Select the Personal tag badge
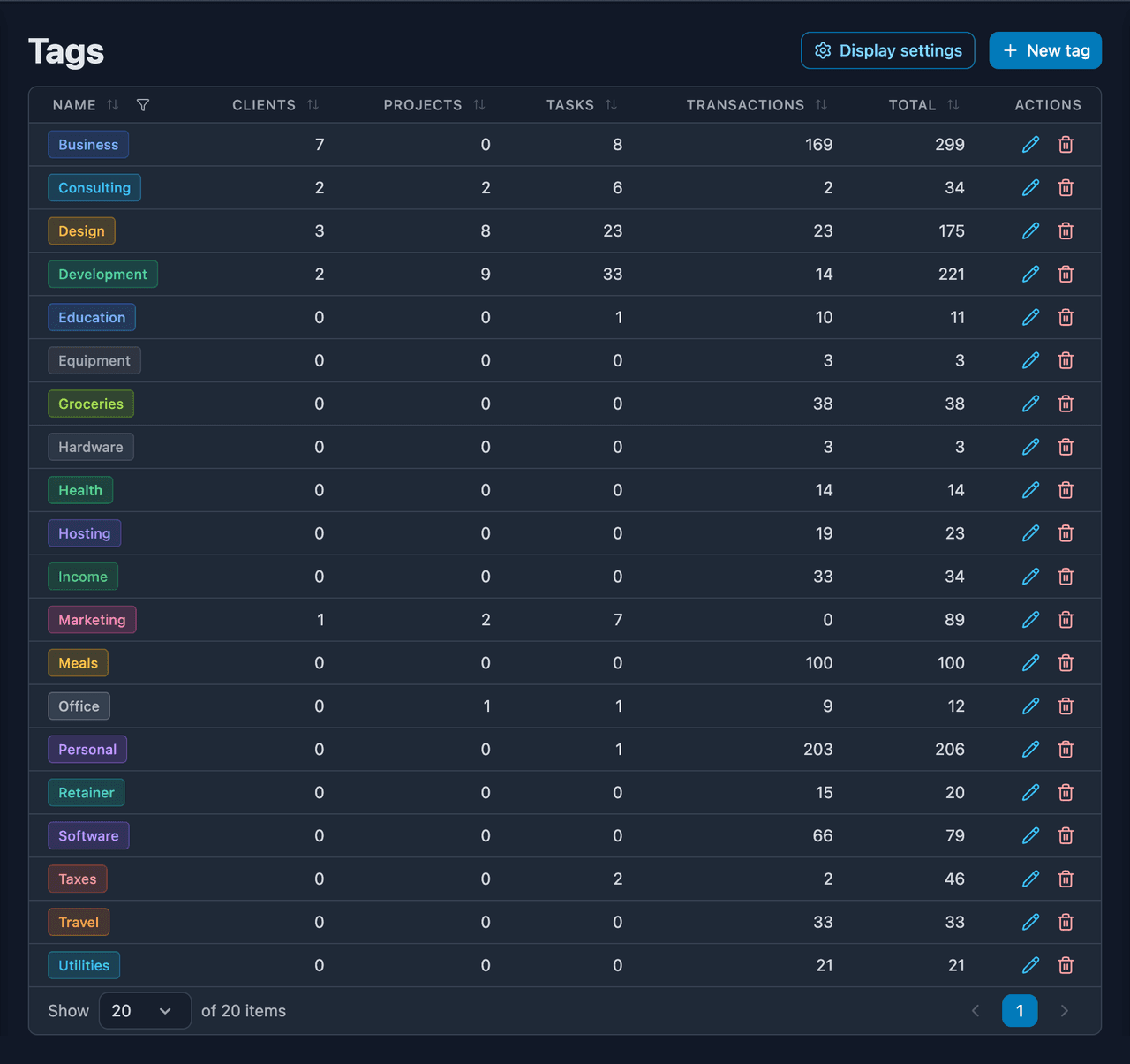The height and width of the screenshot is (1064, 1130). pos(87,751)
